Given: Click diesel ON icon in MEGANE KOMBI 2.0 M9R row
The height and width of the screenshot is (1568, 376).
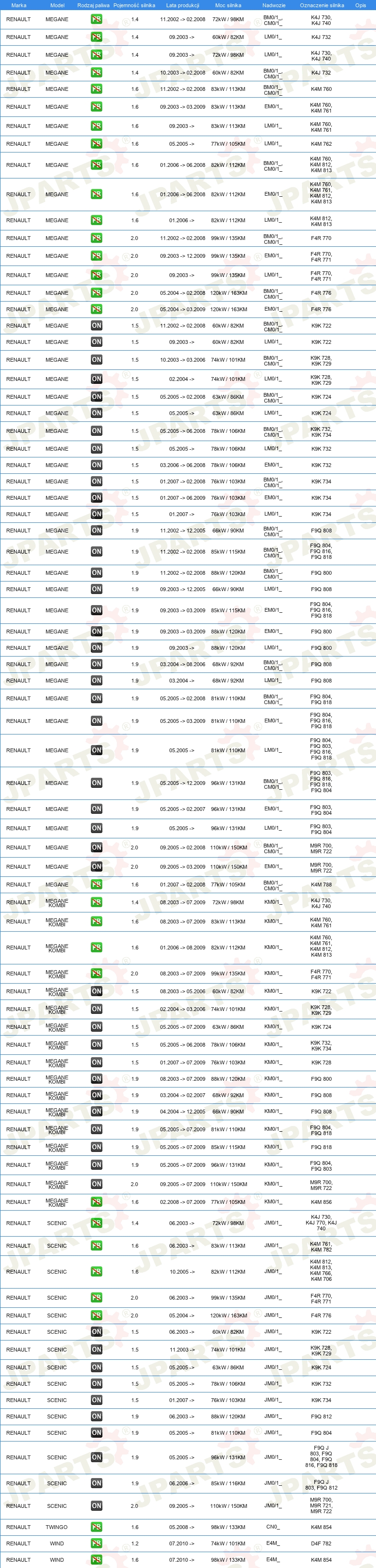Looking at the screenshot, I should [x=96, y=1184].
